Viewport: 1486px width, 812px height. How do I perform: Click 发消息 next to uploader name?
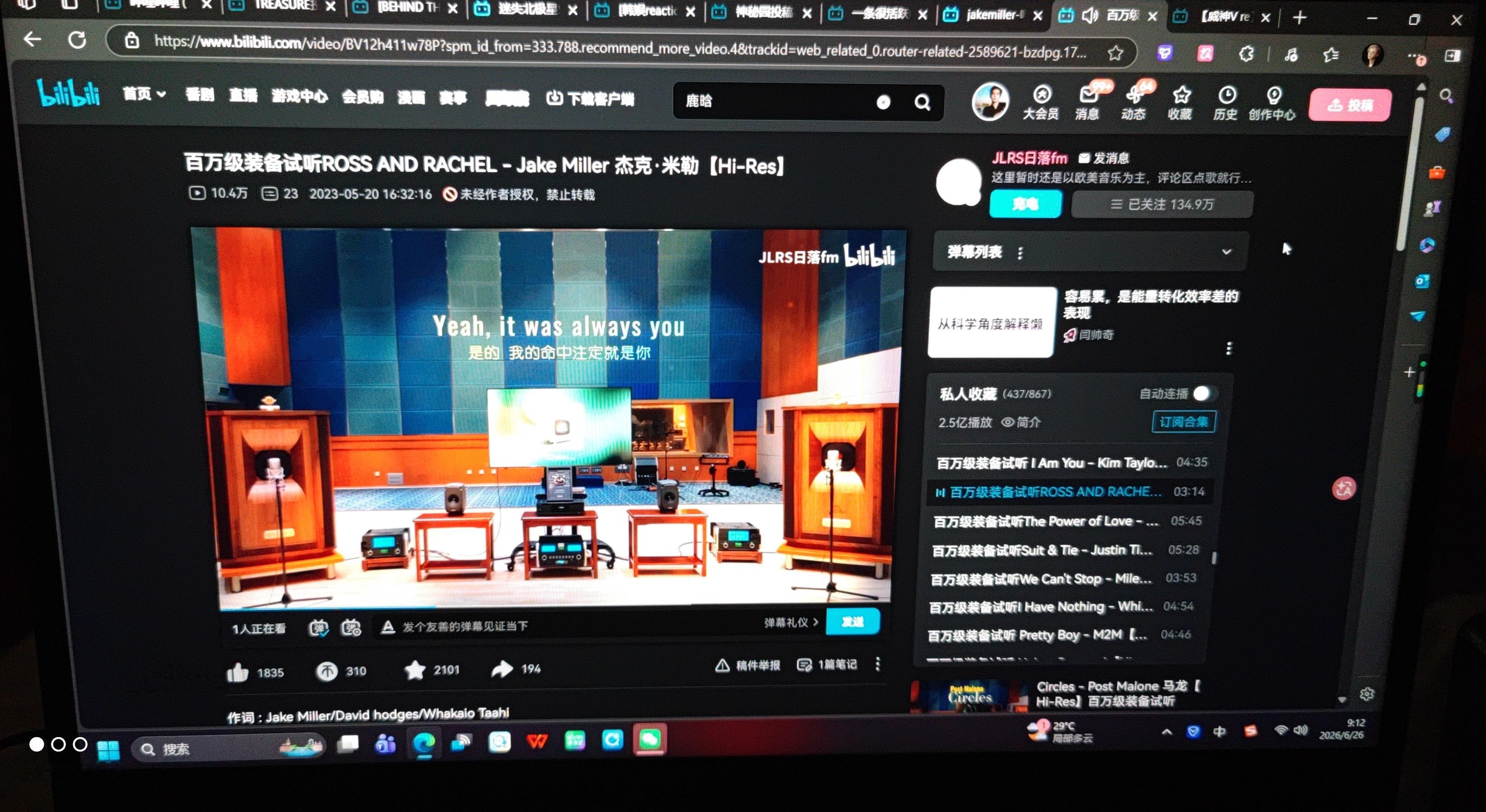tap(1103, 158)
